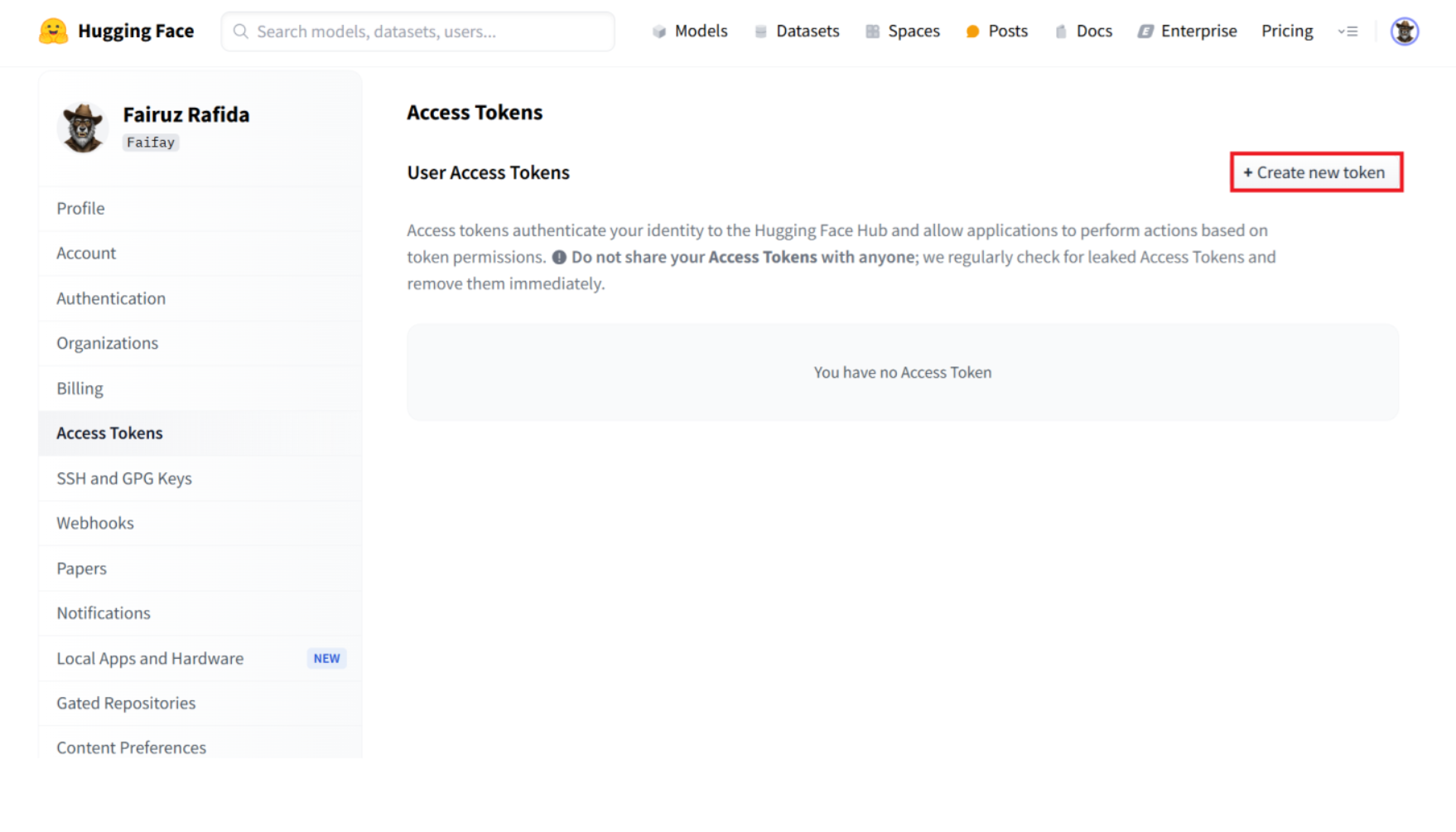This screenshot has height=832, width=1456.
Task: Click the Create new token button
Action: coord(1315,172)
